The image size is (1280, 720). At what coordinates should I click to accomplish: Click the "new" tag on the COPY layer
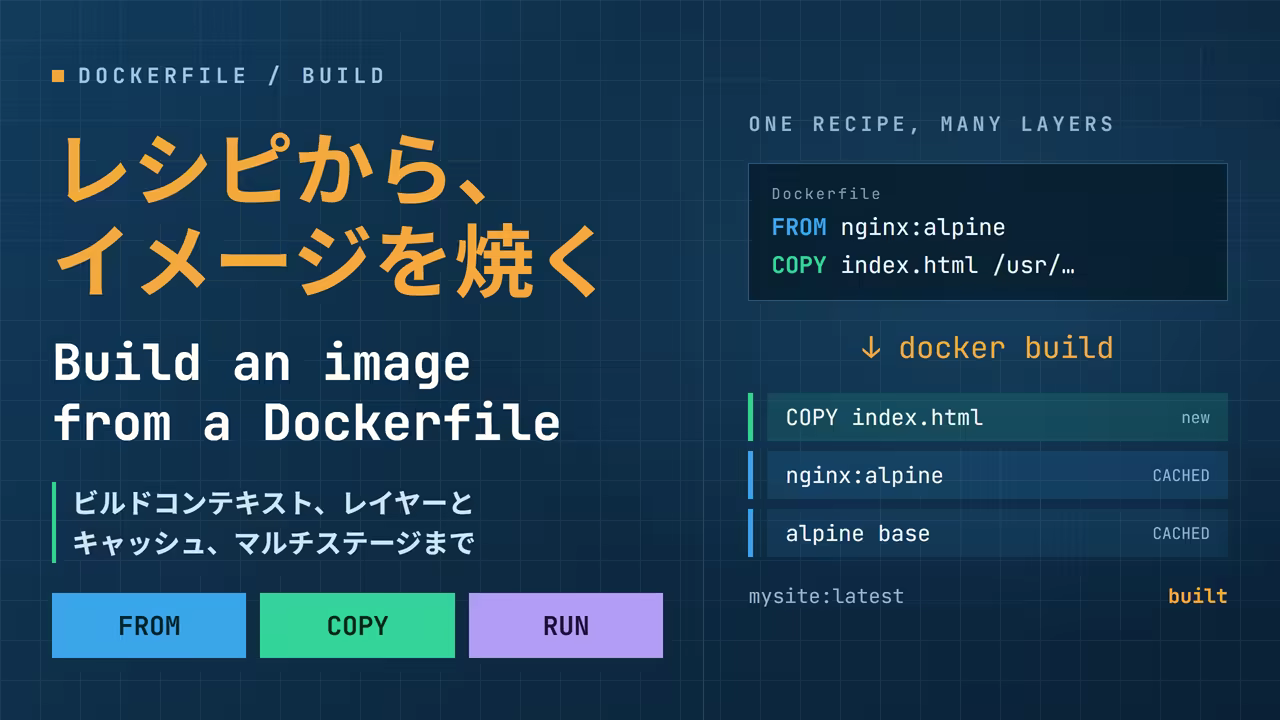click(x=1195, y=418)
